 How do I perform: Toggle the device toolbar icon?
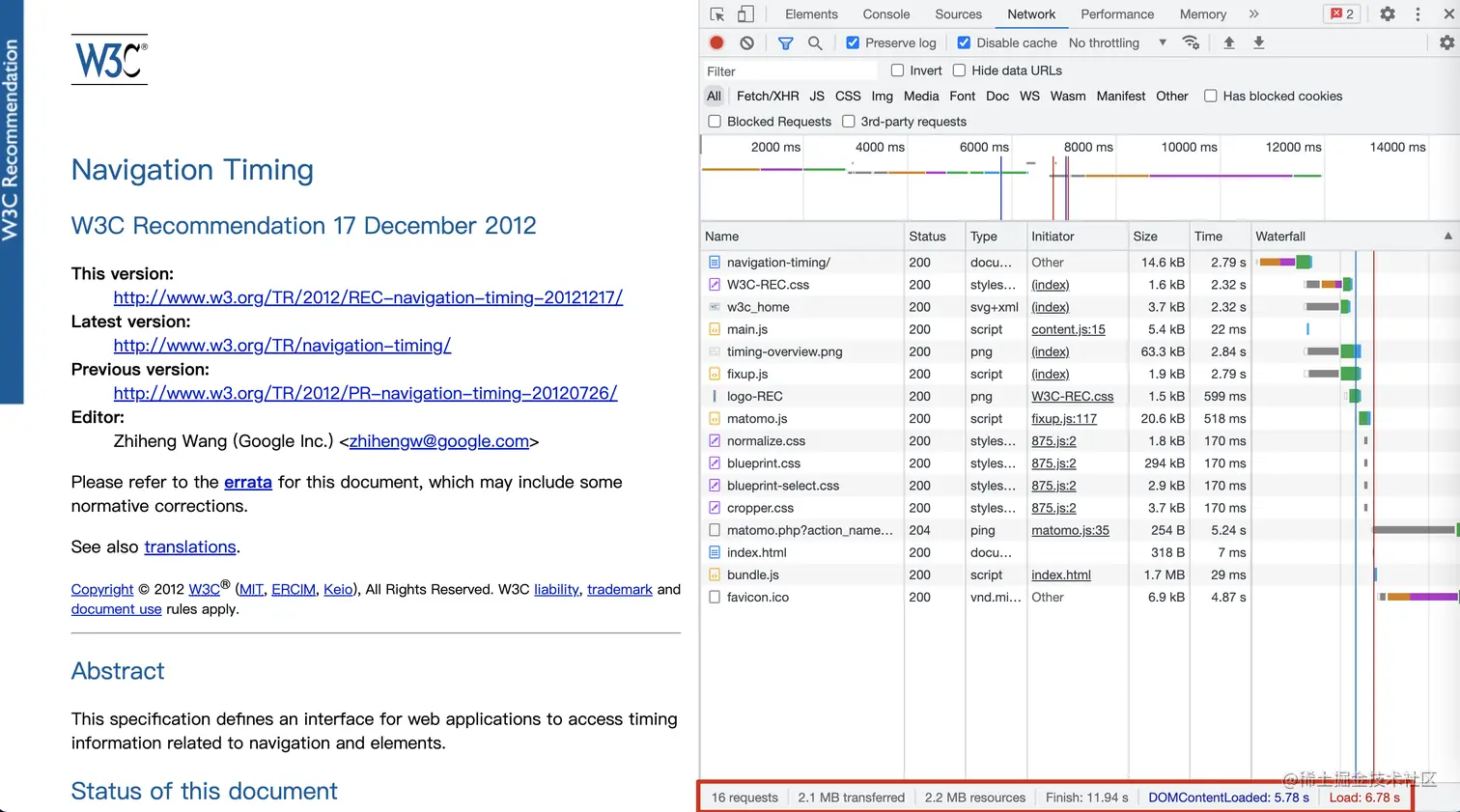pos(745,14)
